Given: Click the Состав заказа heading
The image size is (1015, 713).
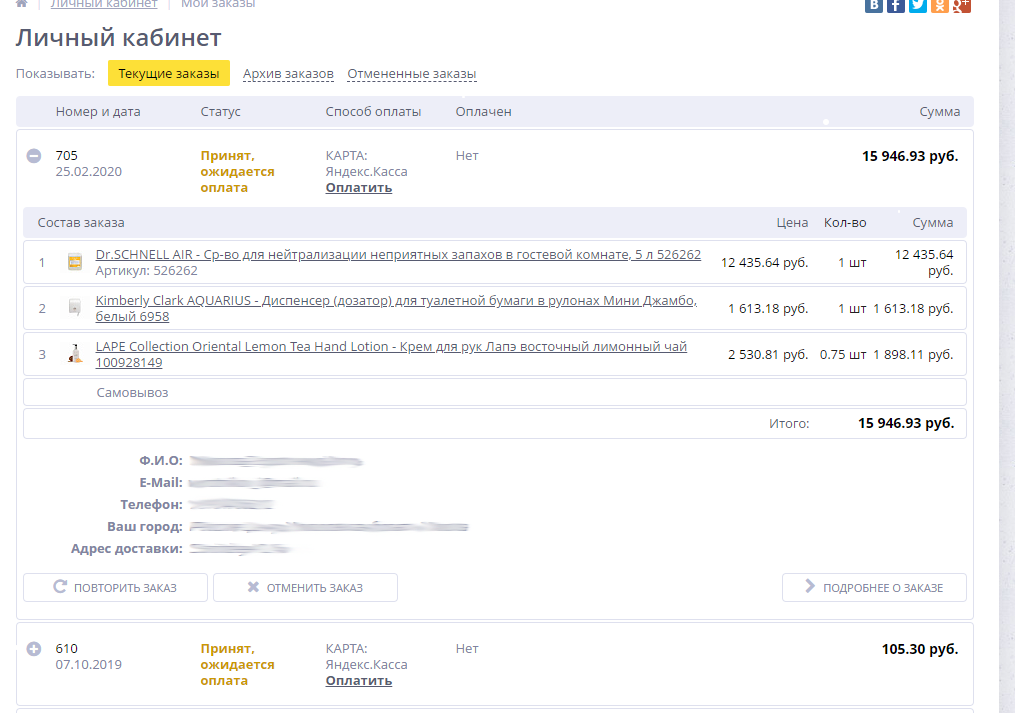Looking at the screenshot, I should (81, 223).
